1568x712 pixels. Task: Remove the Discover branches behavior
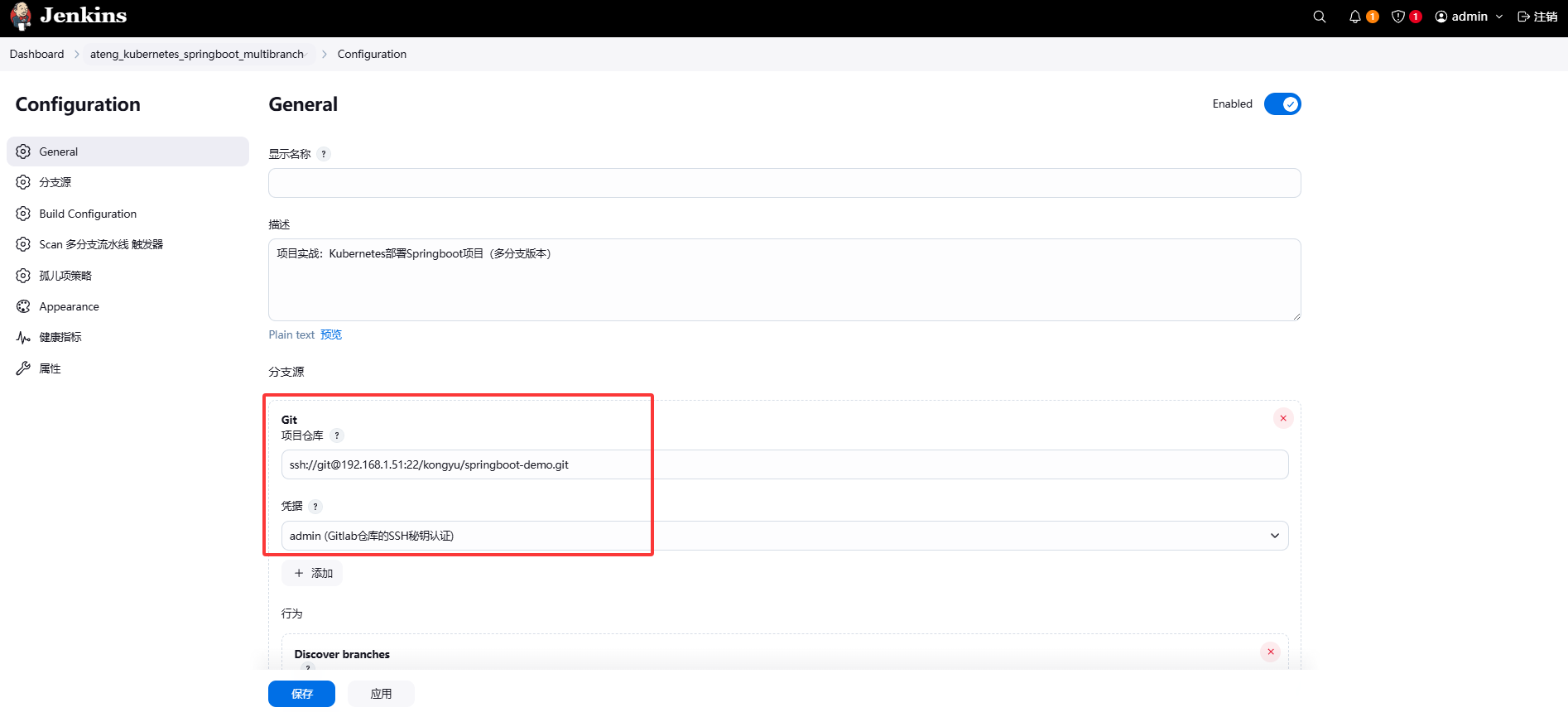coord(1270,652)
